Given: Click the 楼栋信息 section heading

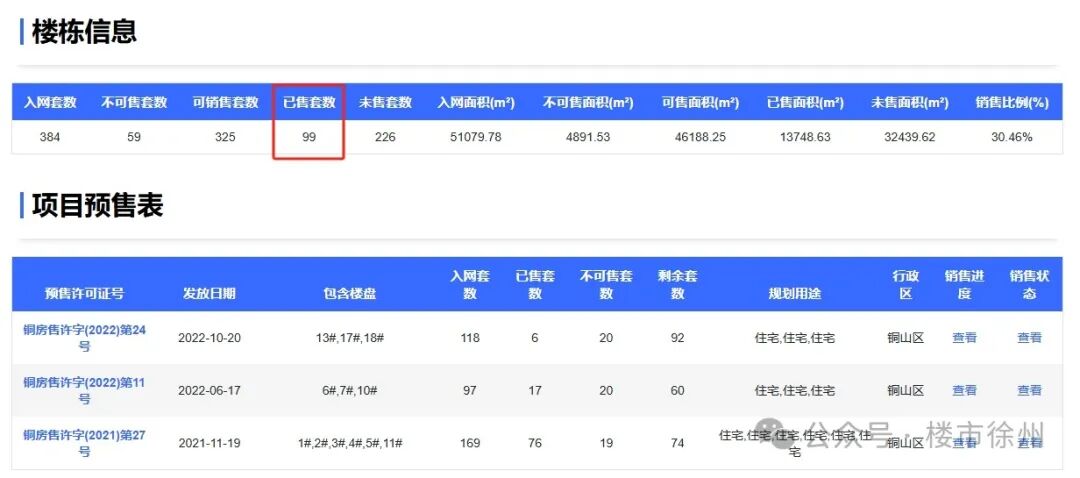Looking at the screenshot, I should pyautogui.click(x=84, y=32).
